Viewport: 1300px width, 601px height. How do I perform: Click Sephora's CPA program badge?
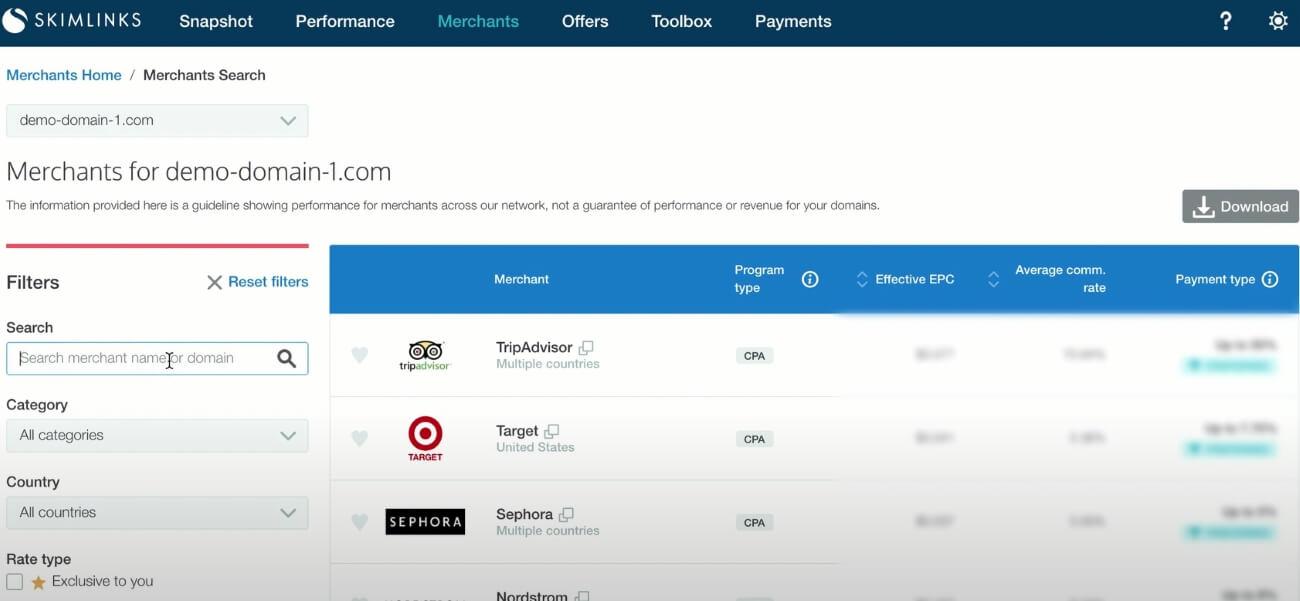coord(754,522)
